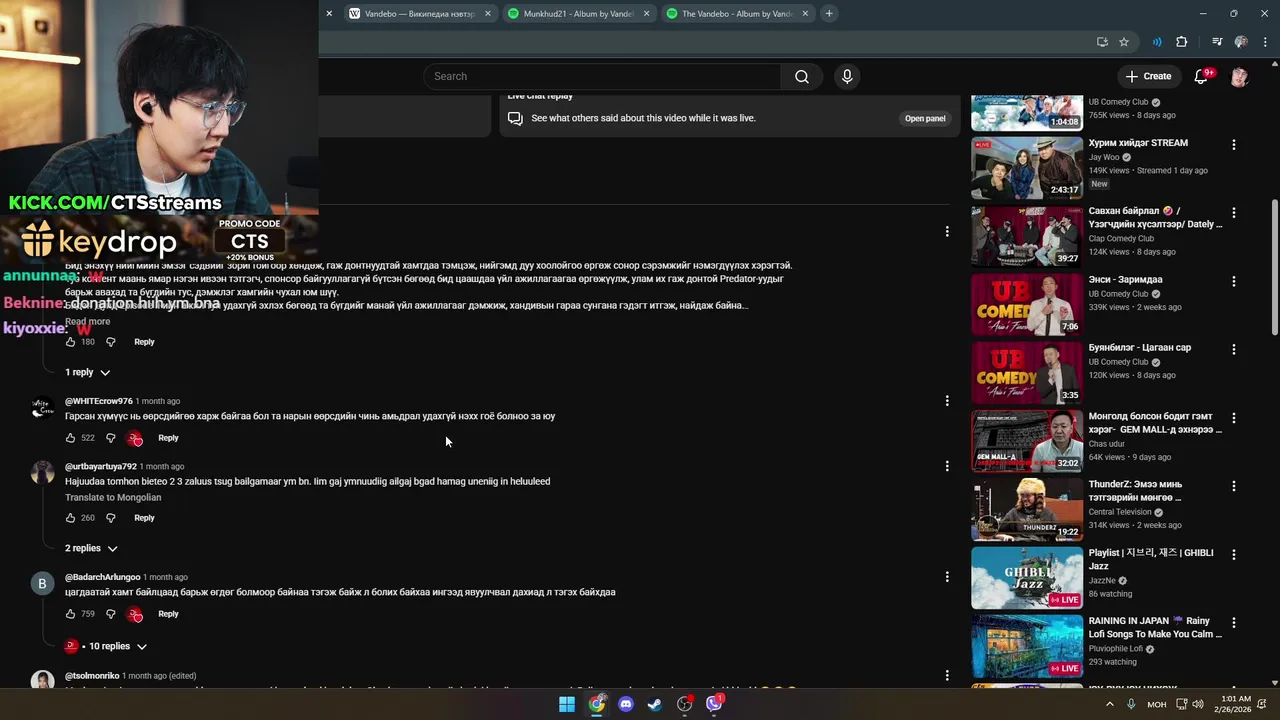The height and width of the screenshot is (720, 1280).
Task: Open action menu for @BadarchArlungoo comment
Action: pyautogui.click(x=947, y=577)
